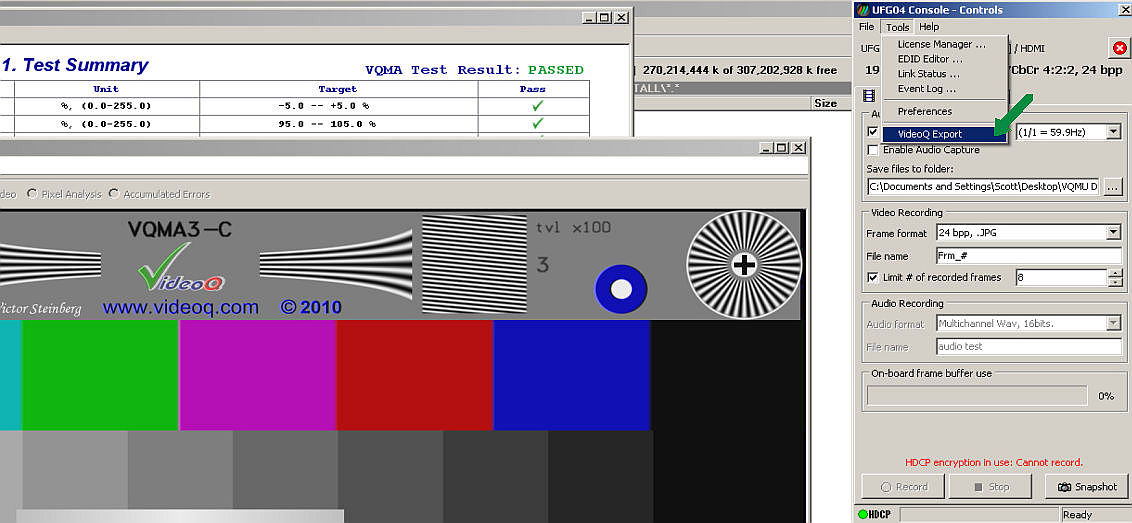Select the Pixel Analysis radio button
1132x523 pixels.
click(33, 194)
